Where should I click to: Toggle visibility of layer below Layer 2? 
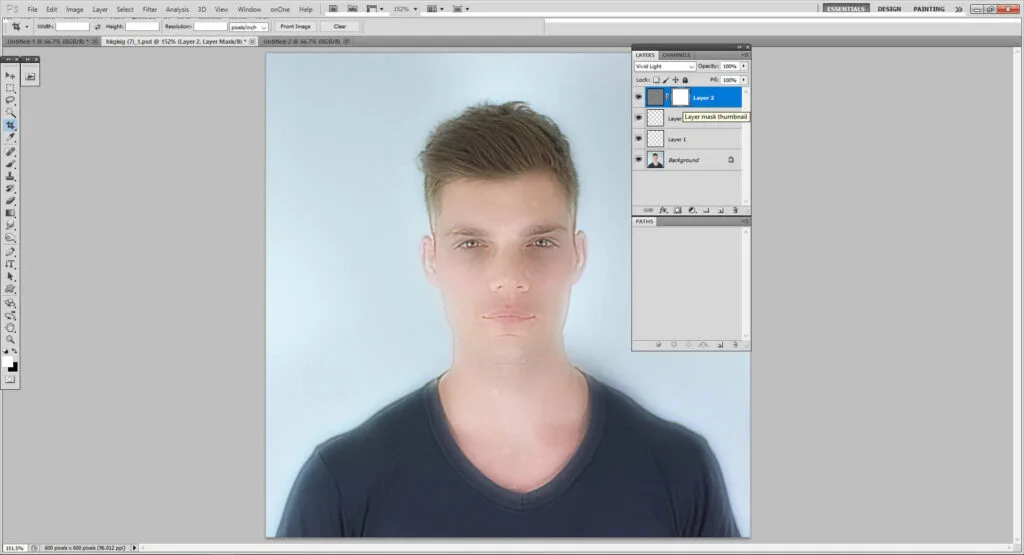639,118
